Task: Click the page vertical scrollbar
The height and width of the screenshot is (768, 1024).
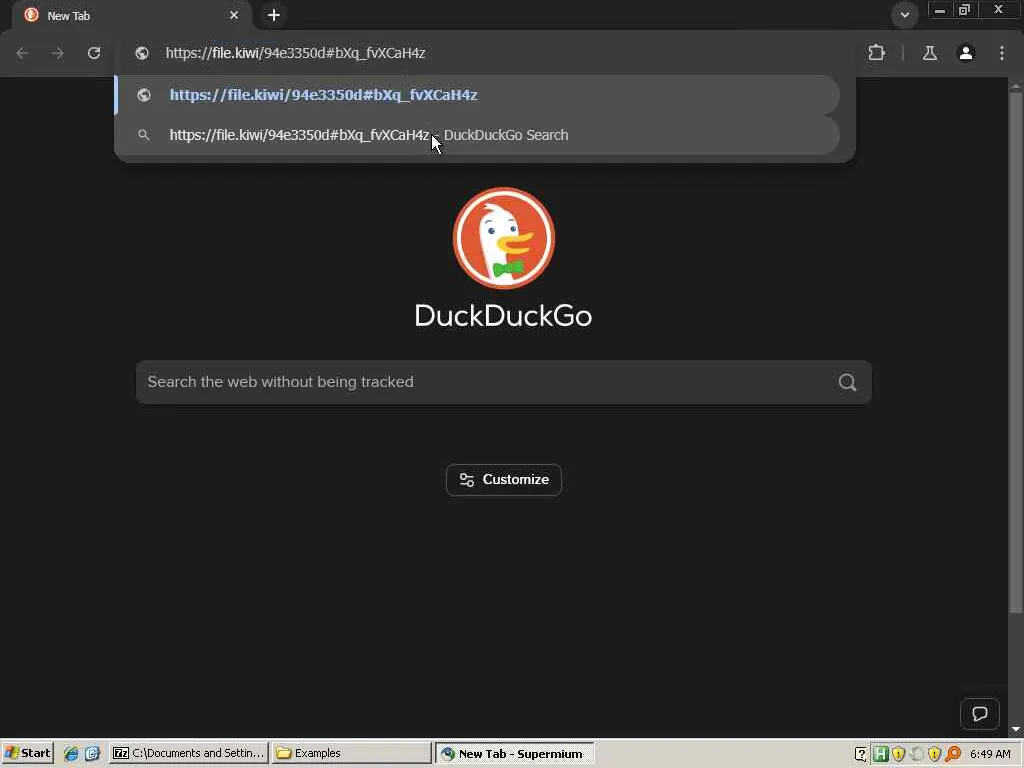Action: pos(1016,353)
